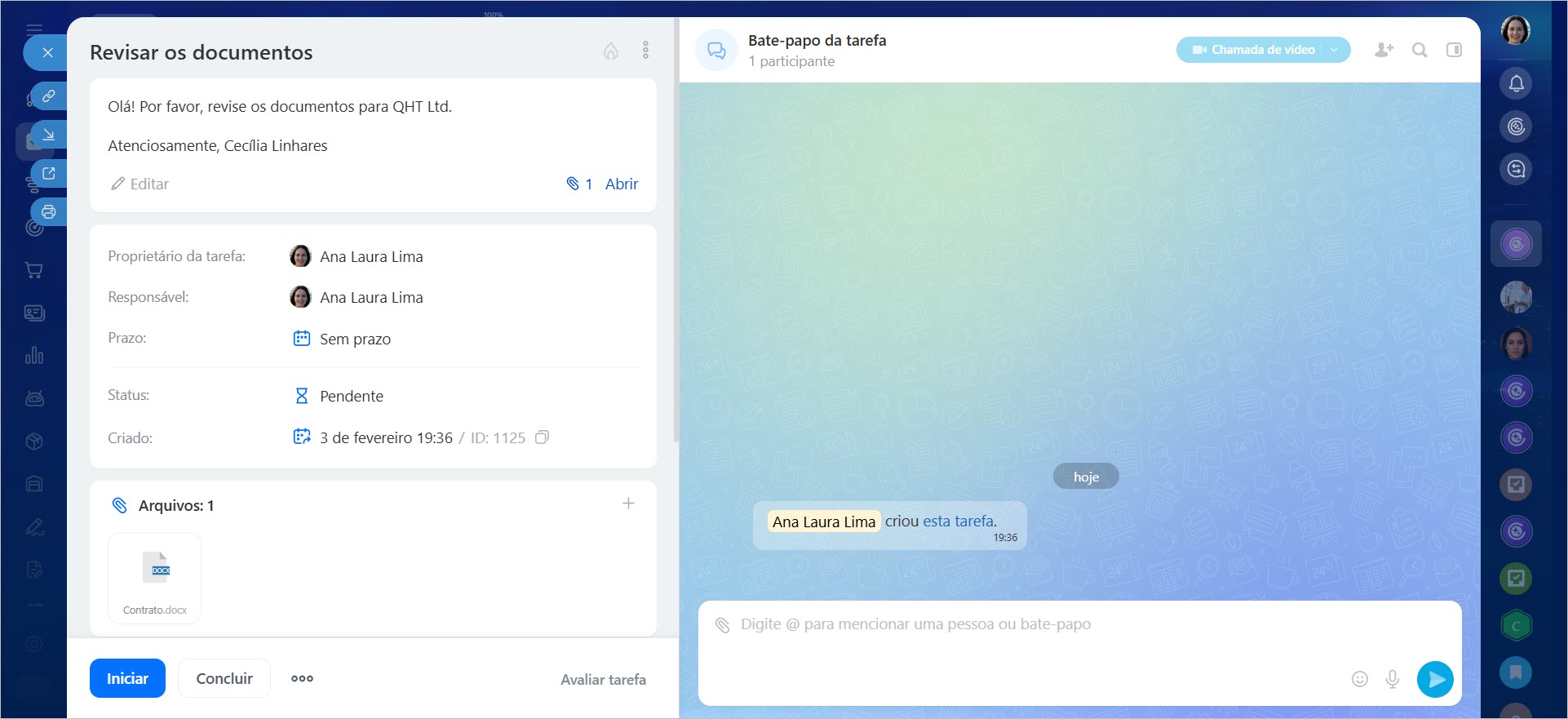This screenshot has width=1568, height=719.
Task: Click the copy link side button
Action: 49,96
